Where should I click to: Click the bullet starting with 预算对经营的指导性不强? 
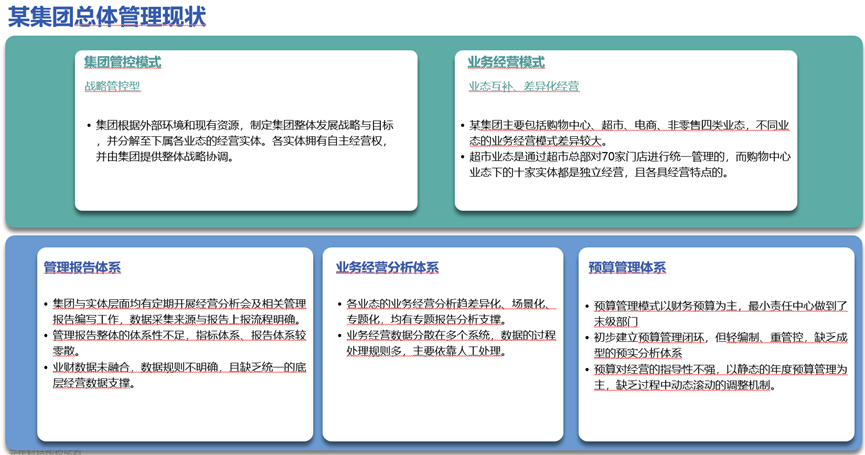click(x=716, y=377)
